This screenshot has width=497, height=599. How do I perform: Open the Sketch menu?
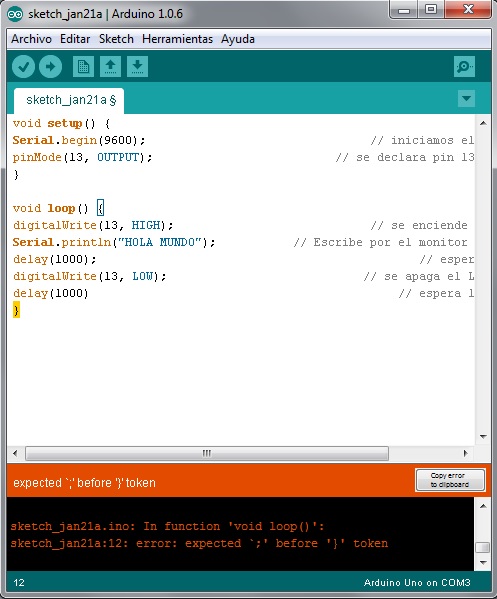pyautogui.click(x=116, y=39)
